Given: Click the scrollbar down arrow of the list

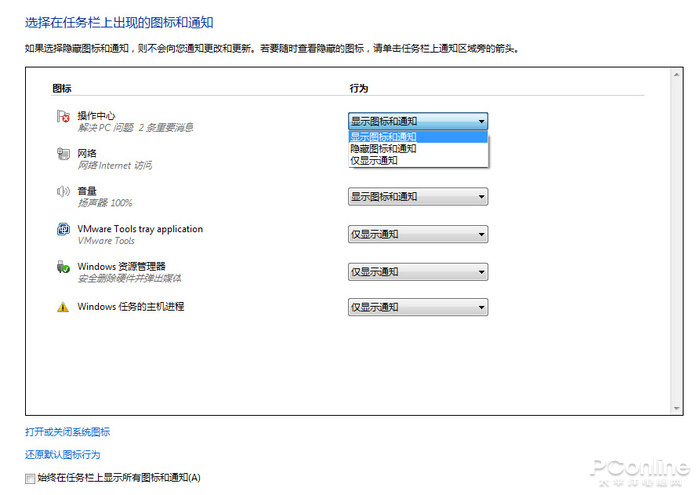Looking at the screenshot, I should point(676,408).
